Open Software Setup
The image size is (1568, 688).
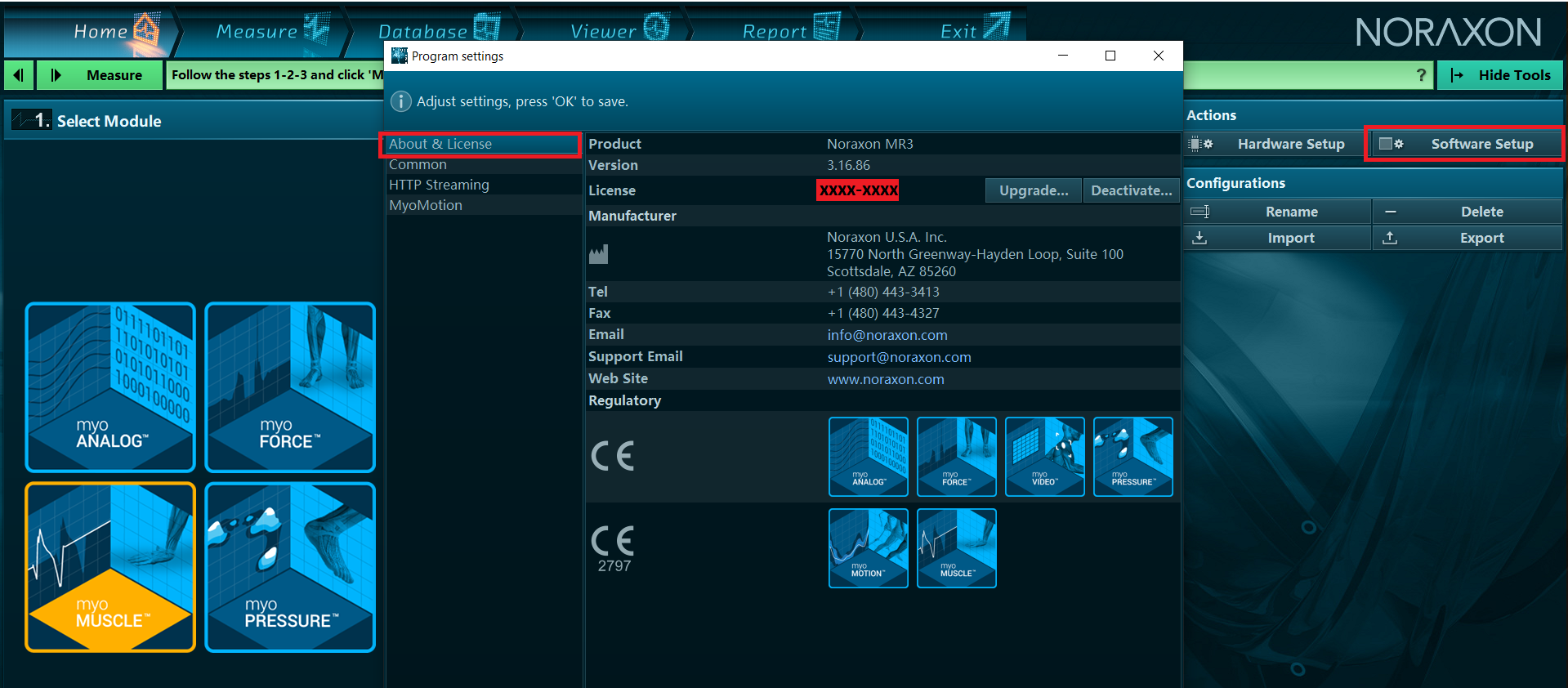pyautogui.click(x=1465, y=144)
